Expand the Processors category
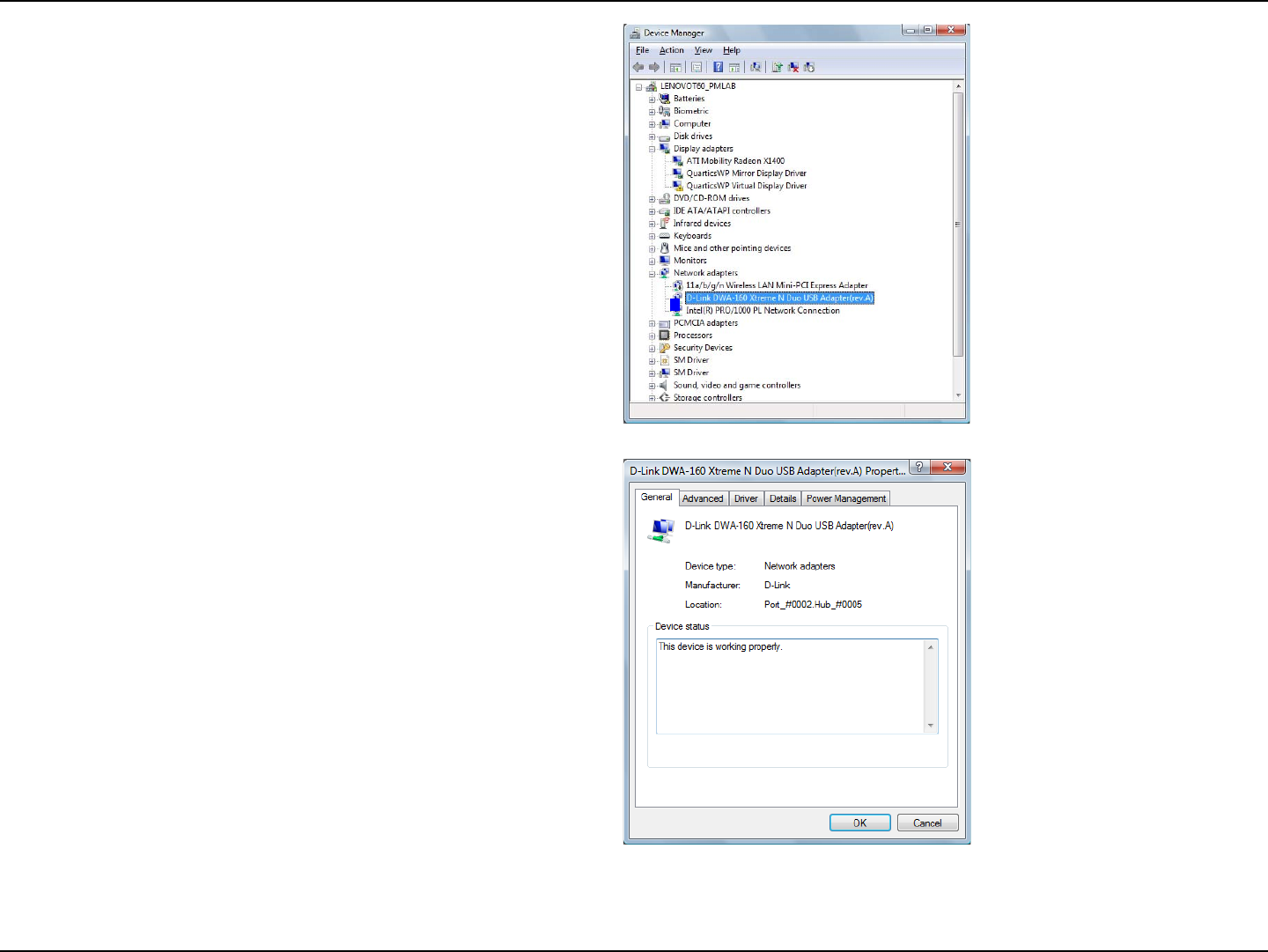Image resolution: width=1268 pixels, height=952 pixels. (652, 336)
